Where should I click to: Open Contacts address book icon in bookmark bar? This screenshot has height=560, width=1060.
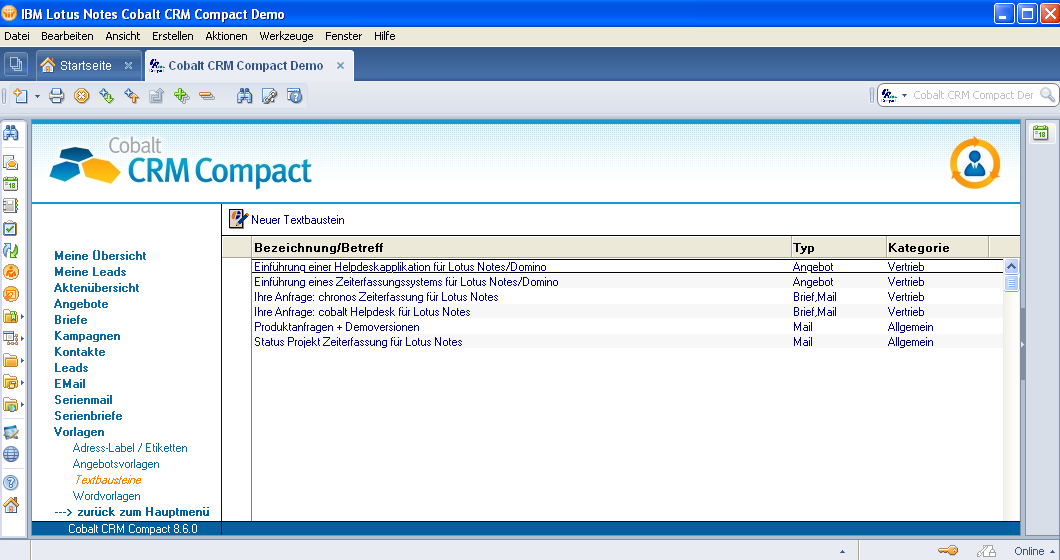tap(11, 206)
